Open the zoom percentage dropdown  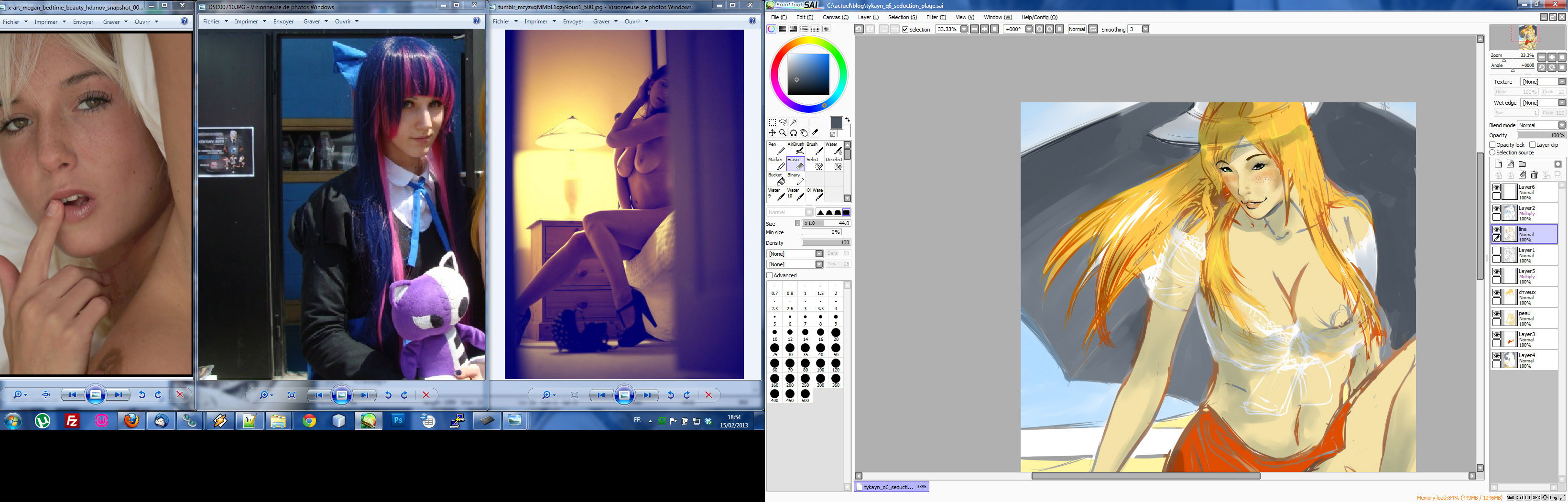(x=964, y=29)
